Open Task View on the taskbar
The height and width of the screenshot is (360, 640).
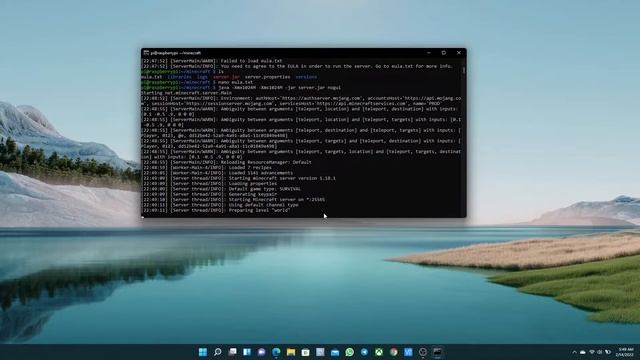(232, 352)
